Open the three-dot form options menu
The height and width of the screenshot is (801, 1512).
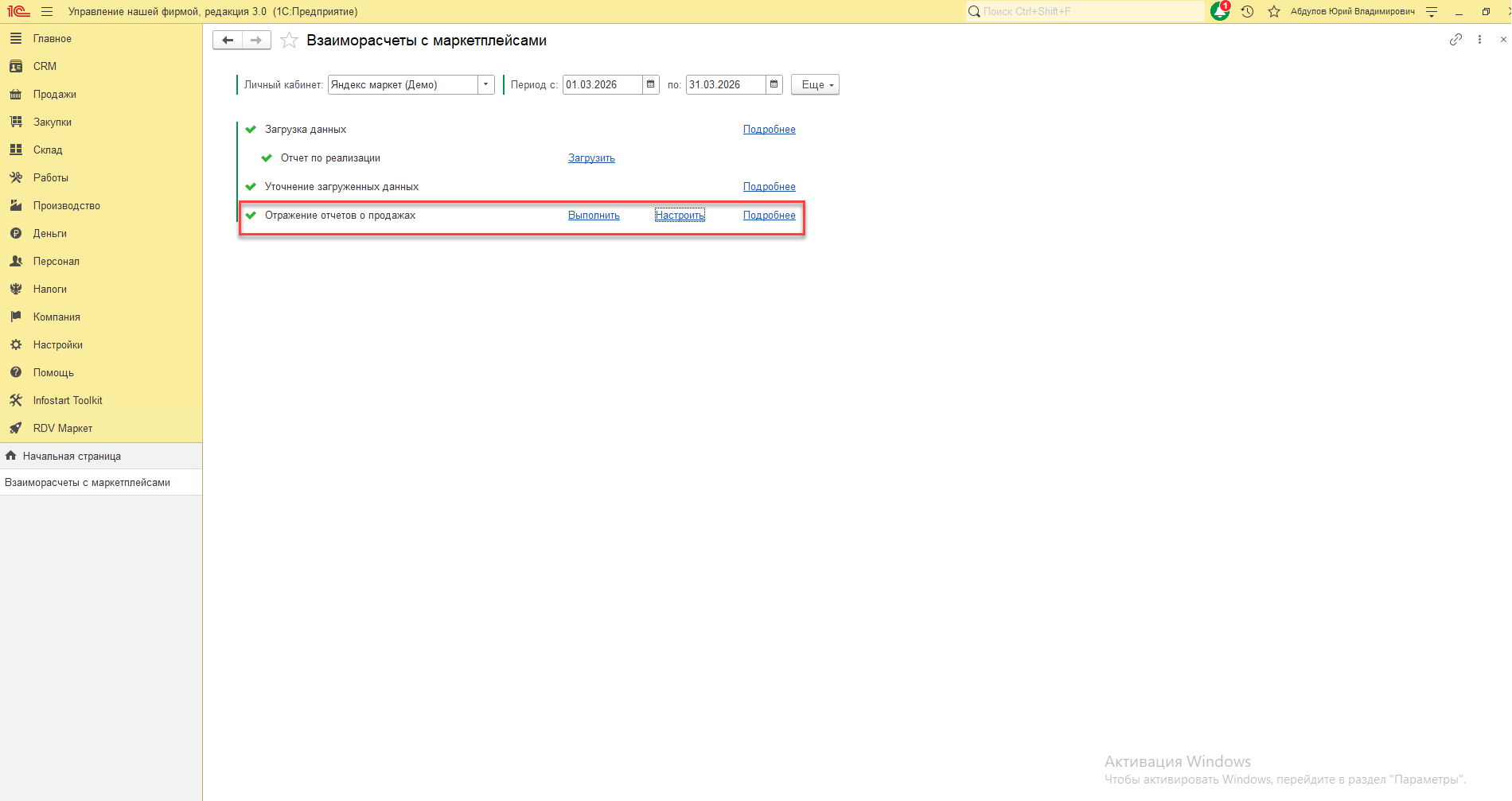pos(1479,40)
